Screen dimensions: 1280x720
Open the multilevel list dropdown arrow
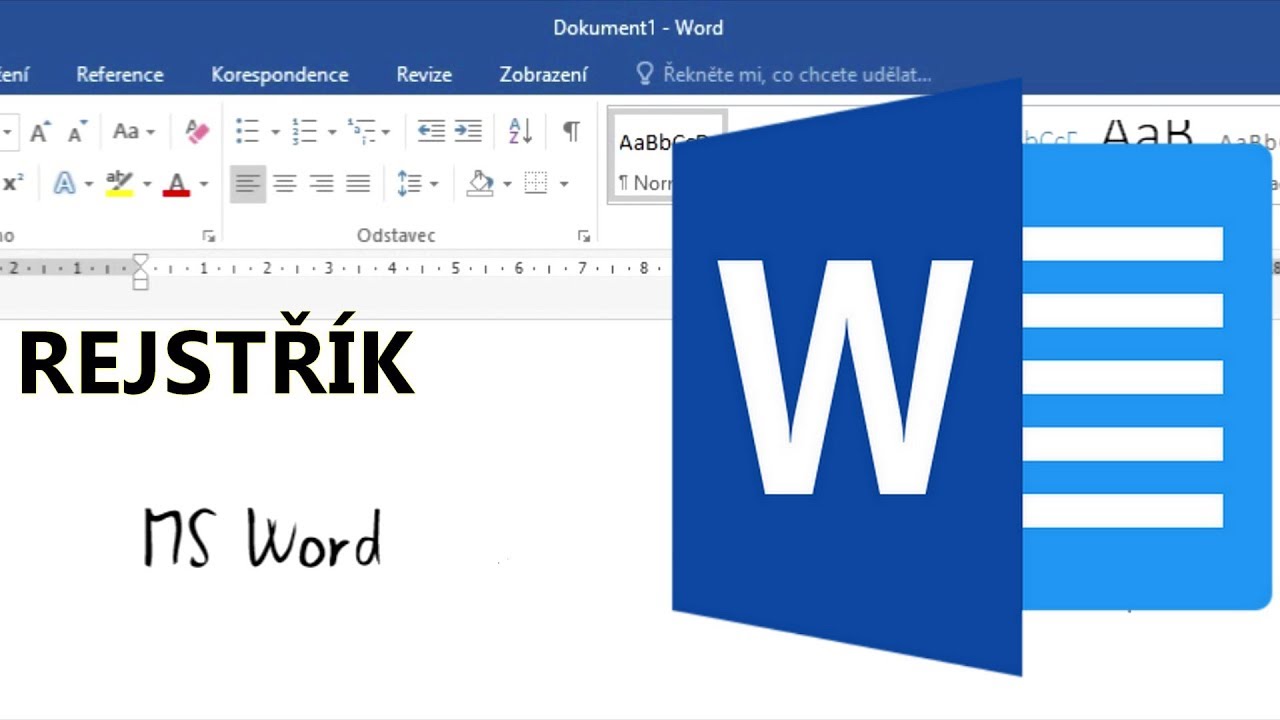(x=386, y=132)
